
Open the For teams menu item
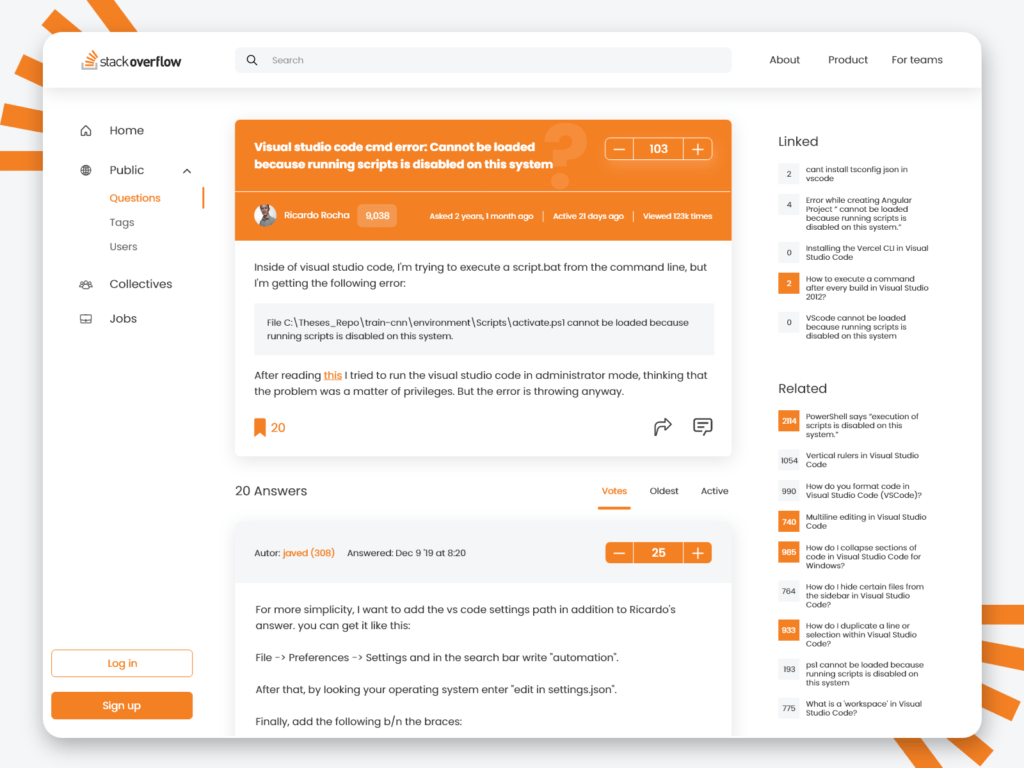point(917,60)
